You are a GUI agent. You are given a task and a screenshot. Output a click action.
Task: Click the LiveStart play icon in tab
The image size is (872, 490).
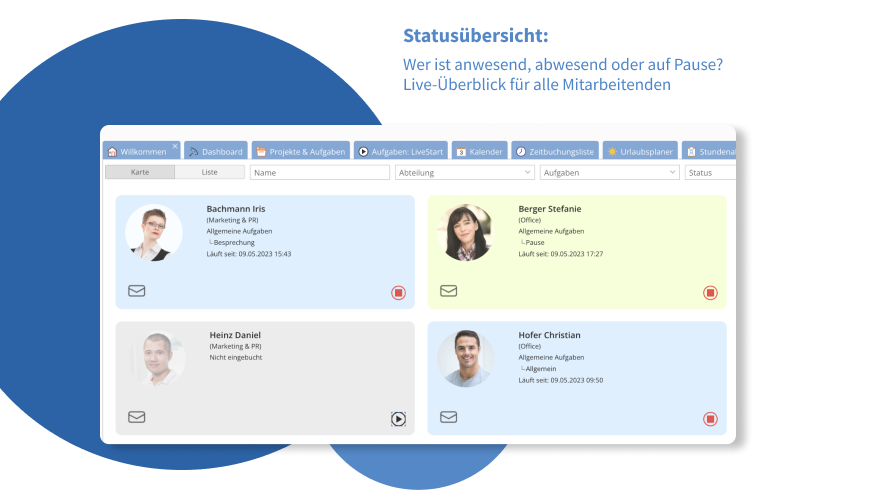tap(363, 151)
